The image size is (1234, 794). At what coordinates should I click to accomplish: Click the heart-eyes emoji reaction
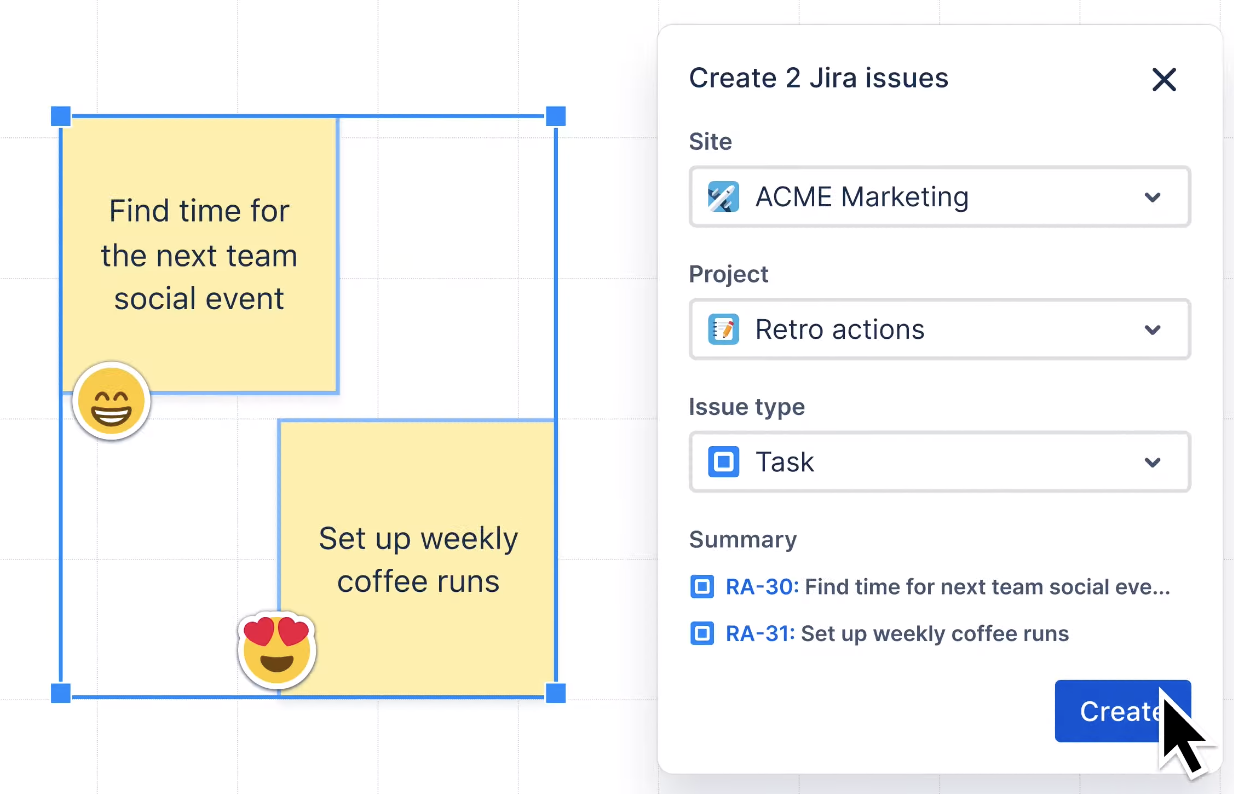pyautogui.click(x=277, y=650)
